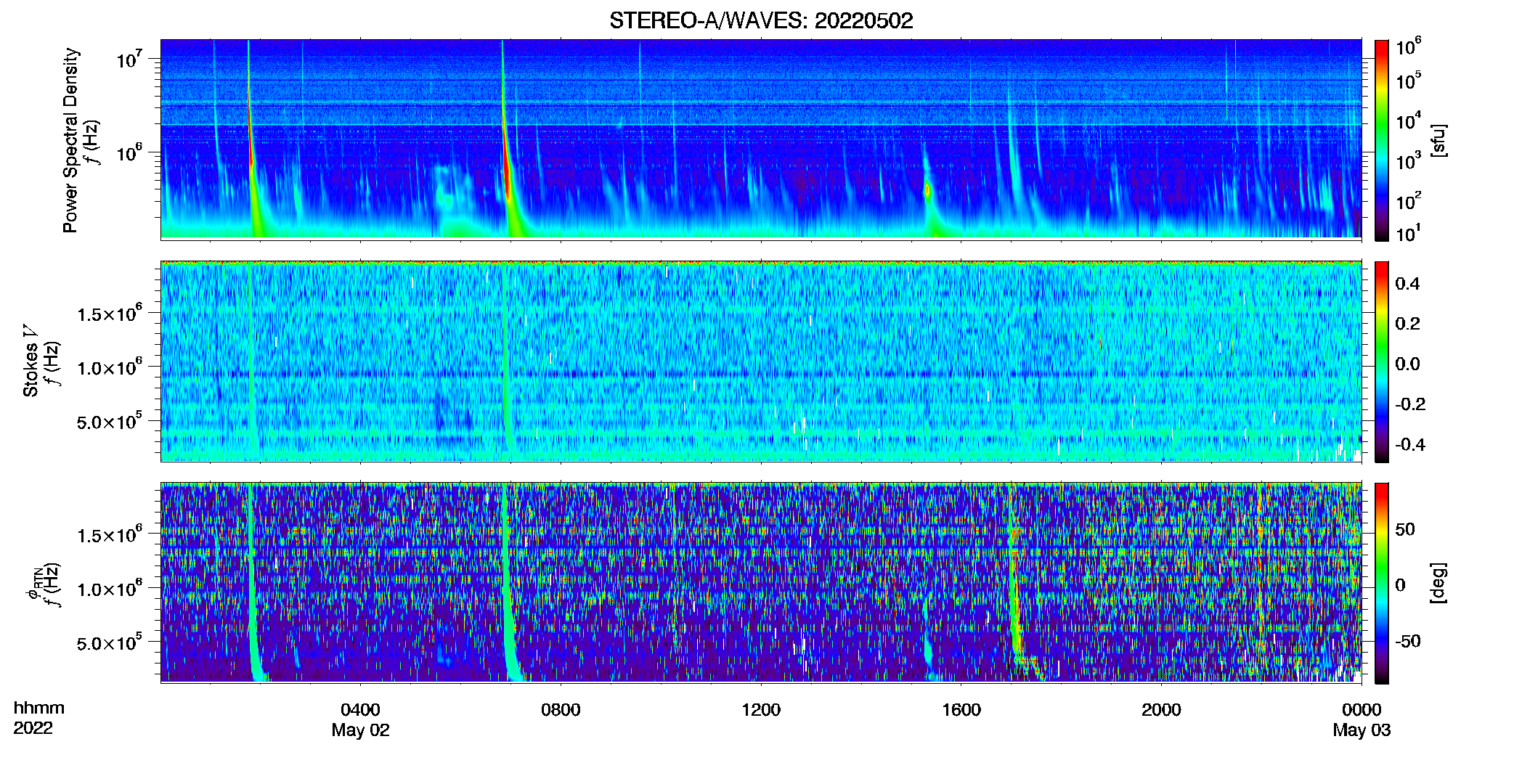Click the -0.4 tick on Stokes colorbar
1522x784 pixels.
point(1410,444)
